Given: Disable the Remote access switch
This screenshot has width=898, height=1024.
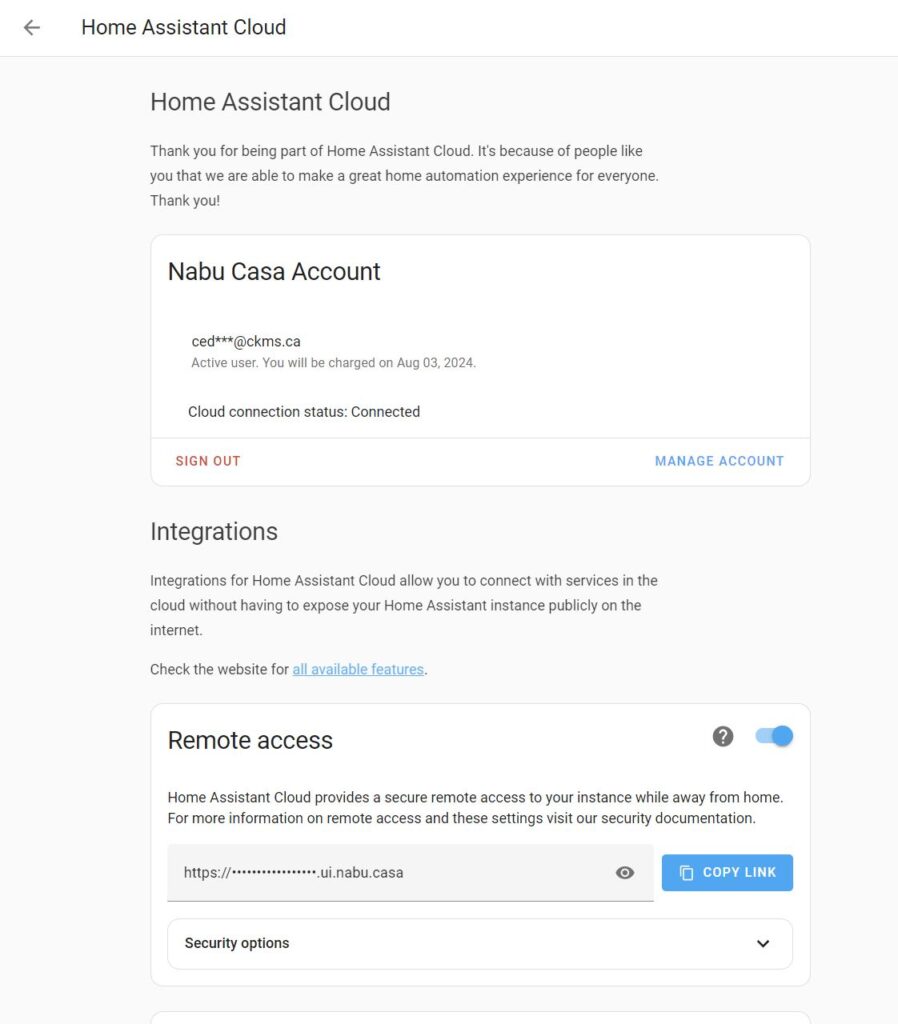Looking at the screenshot, I should pyautogui.click(x=774, y=736).
